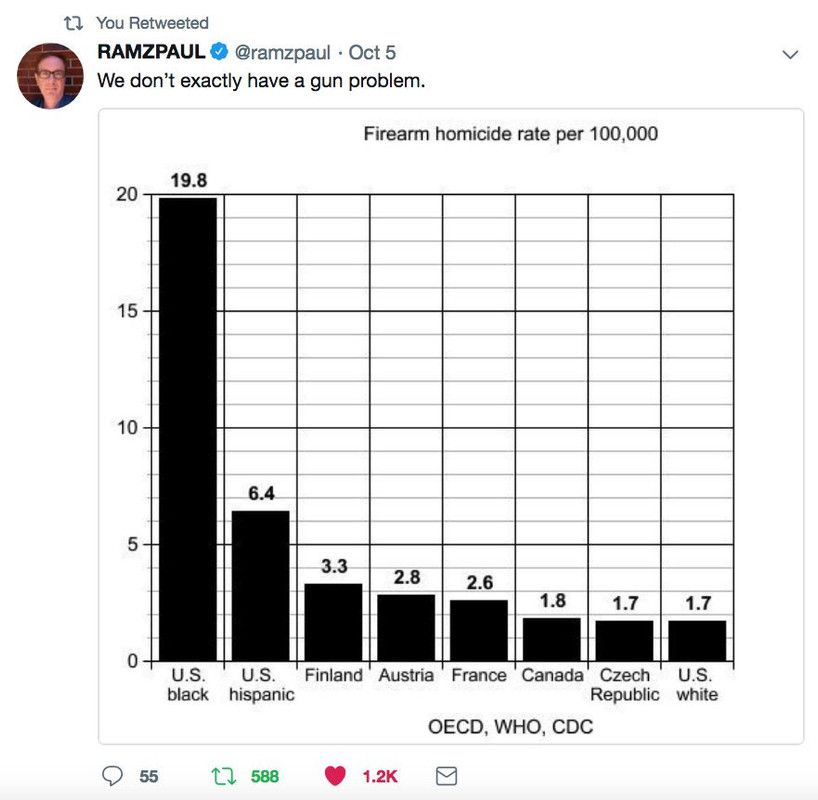This screenshot has width=818, height=800.
Task: Click the RAMZPAUL display name
Action: tap(151, 52)
